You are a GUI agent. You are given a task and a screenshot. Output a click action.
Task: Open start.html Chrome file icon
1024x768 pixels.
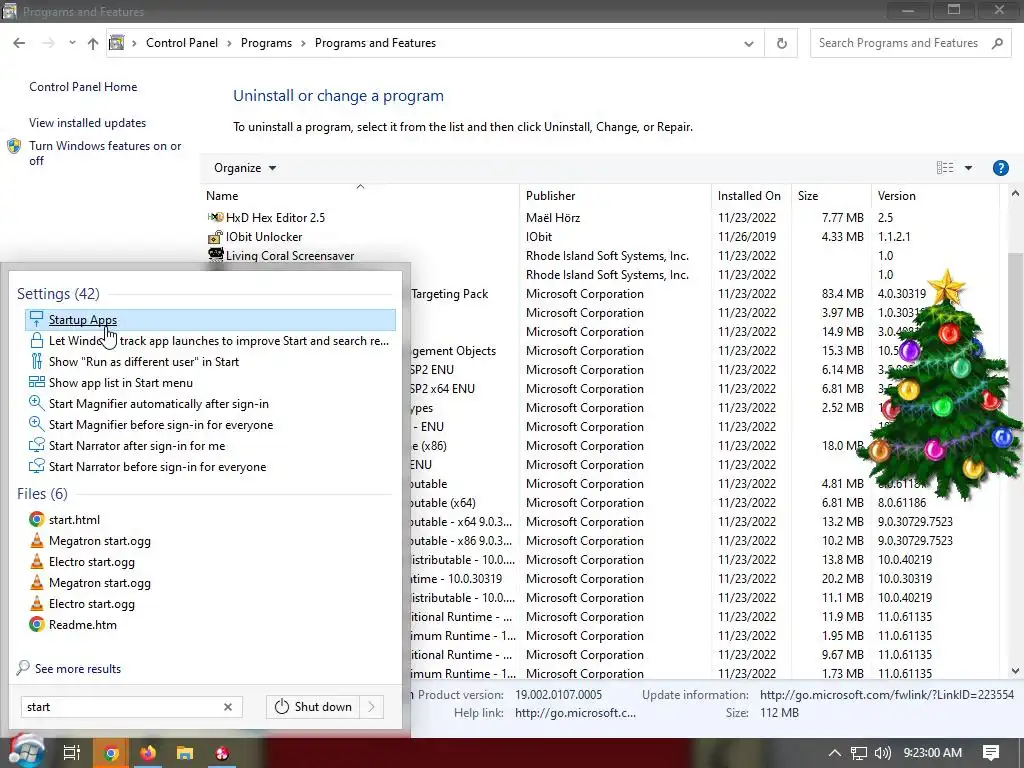coord(37,519)
